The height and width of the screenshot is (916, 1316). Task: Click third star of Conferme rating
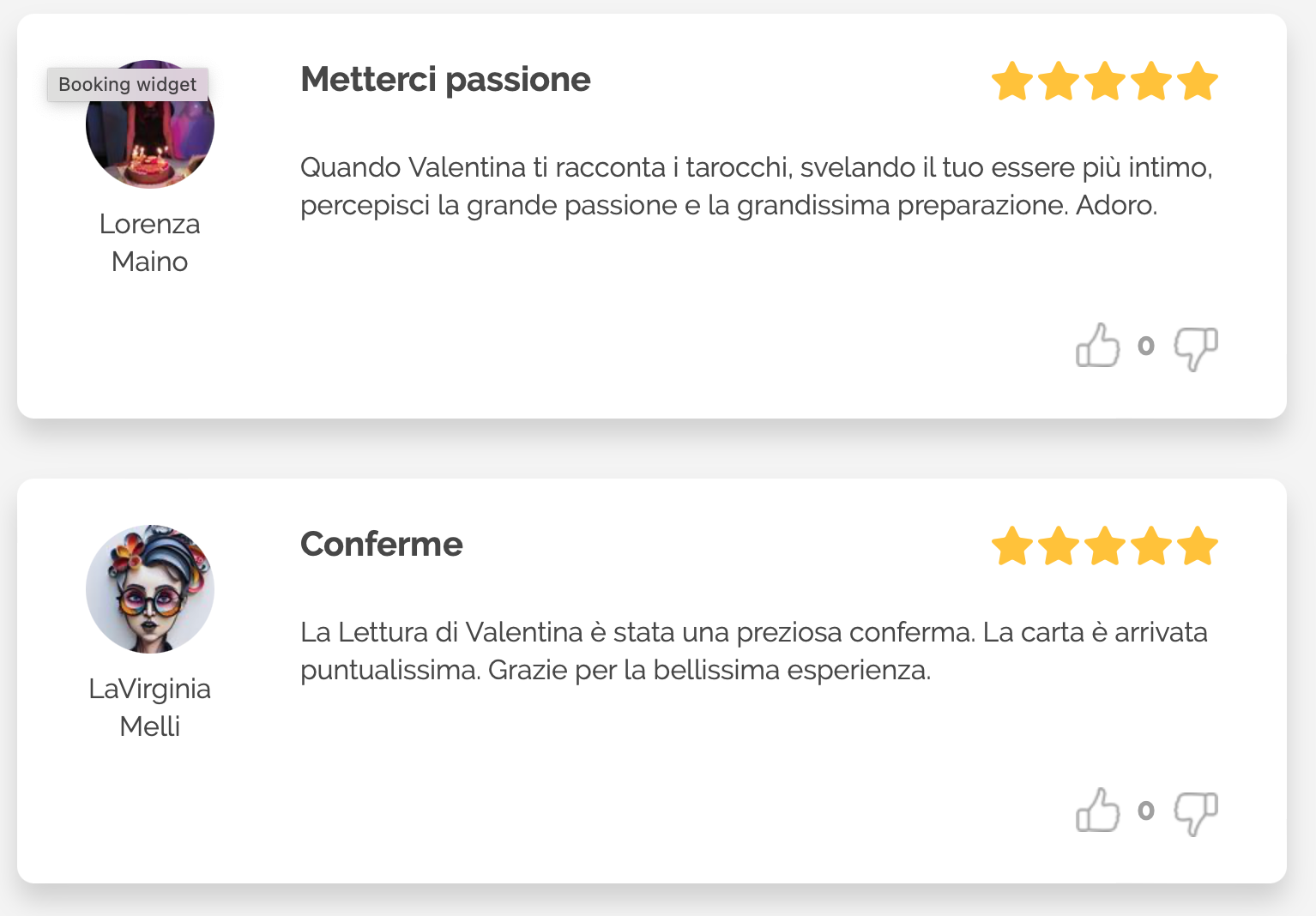click(x=1105, y=546)
